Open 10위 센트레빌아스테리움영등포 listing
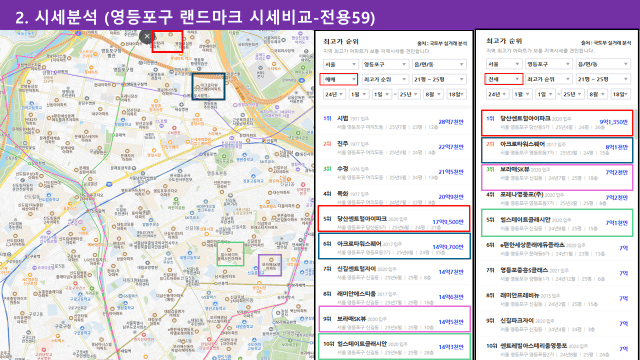 click(x=557, y=349)
